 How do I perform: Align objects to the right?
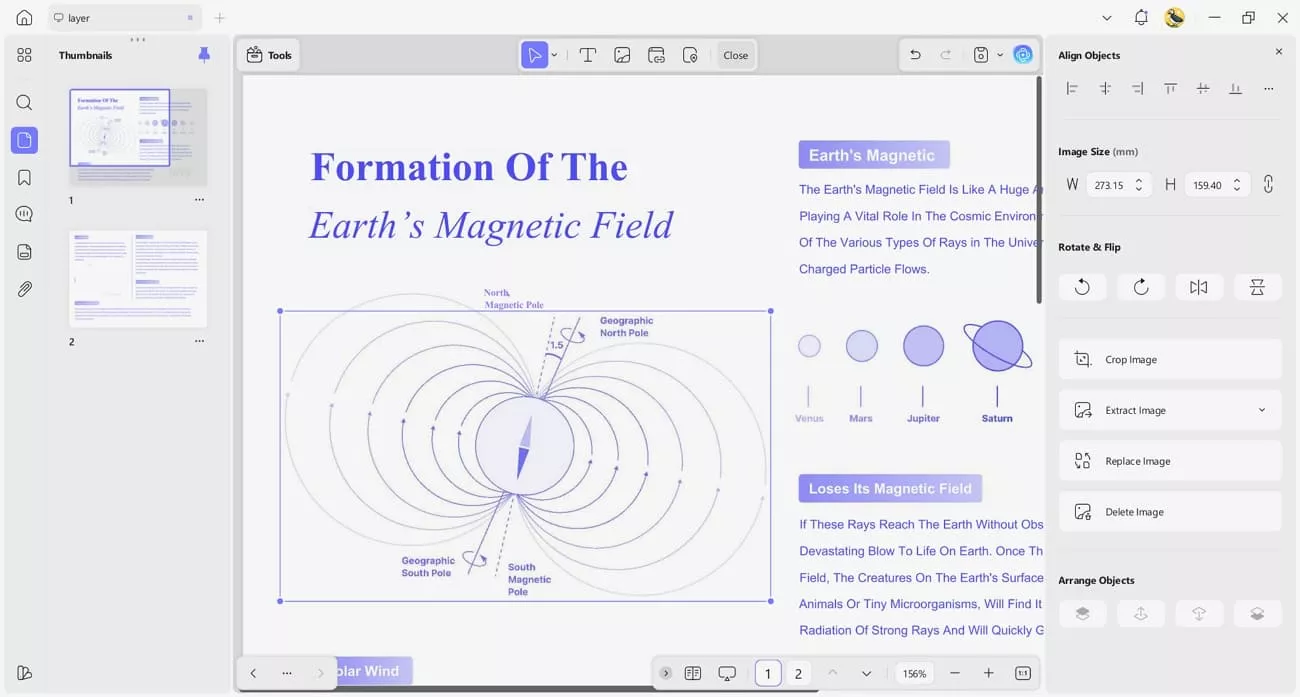(x=1137, y=89)
